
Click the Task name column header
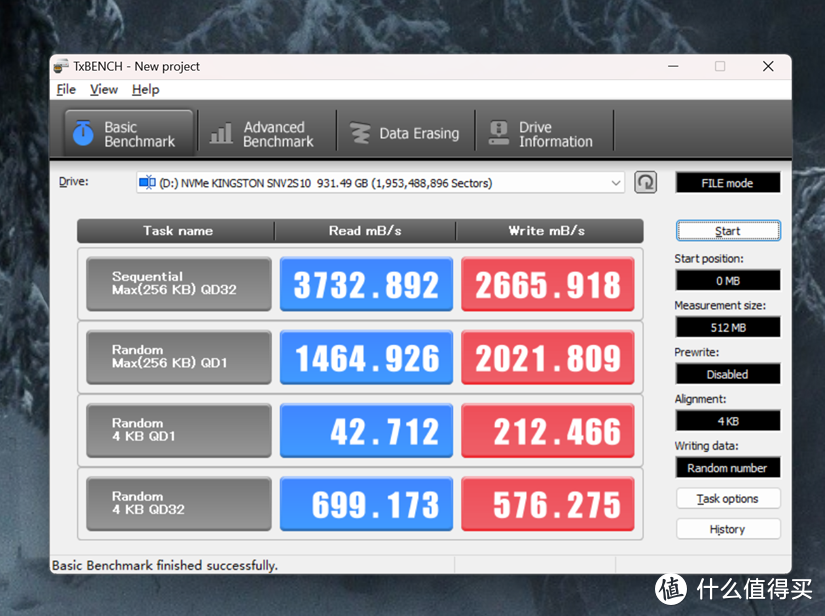click(178, 231)
